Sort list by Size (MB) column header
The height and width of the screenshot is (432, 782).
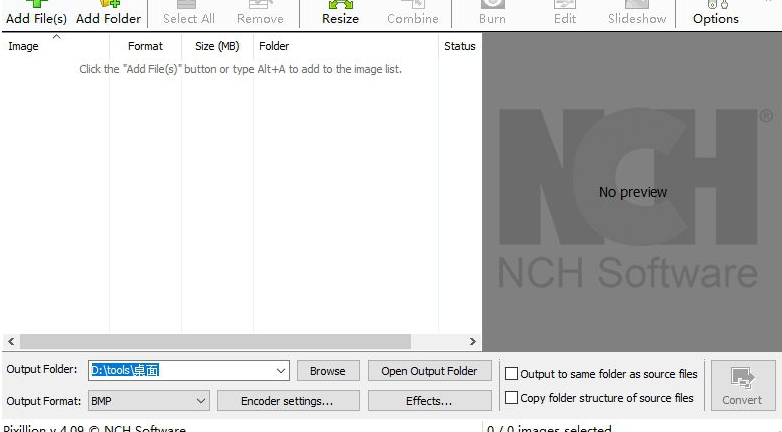[x=217, y=46]
